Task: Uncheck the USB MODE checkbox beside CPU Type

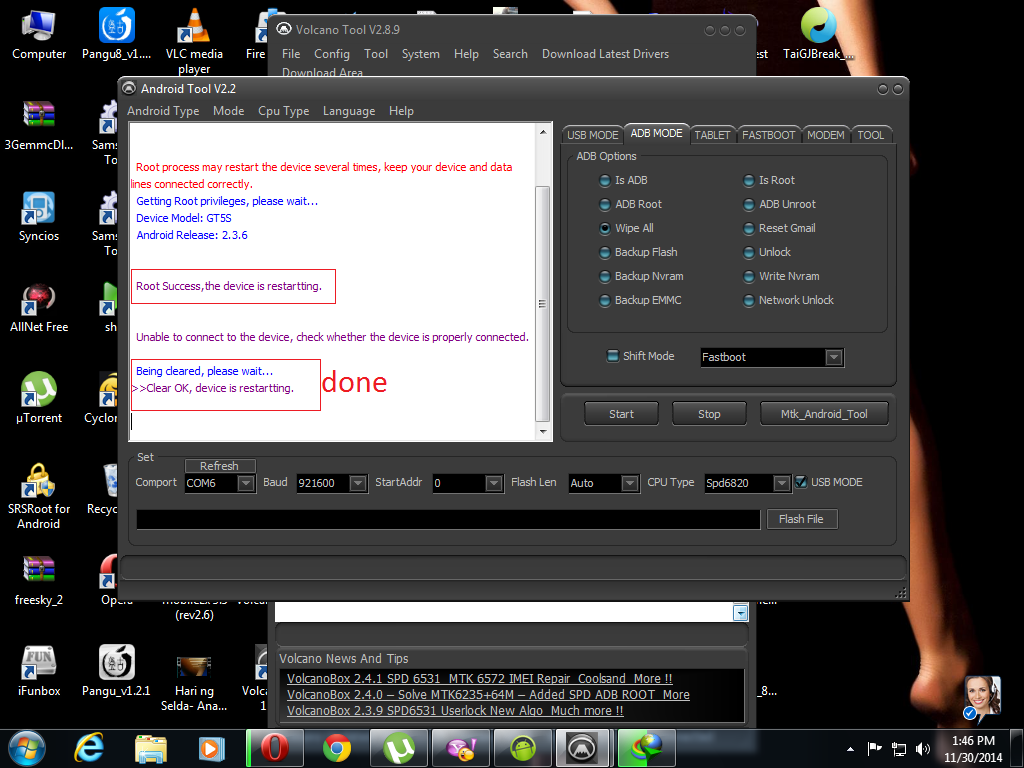Action: 801,482
